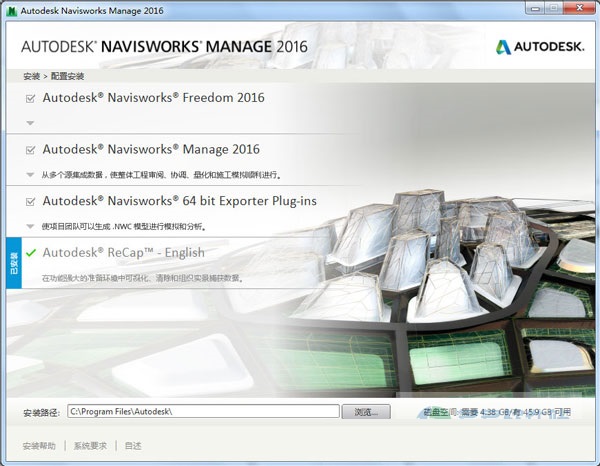
Task: Click the blue 已安装 installed tab
Action: coord(14,263)
